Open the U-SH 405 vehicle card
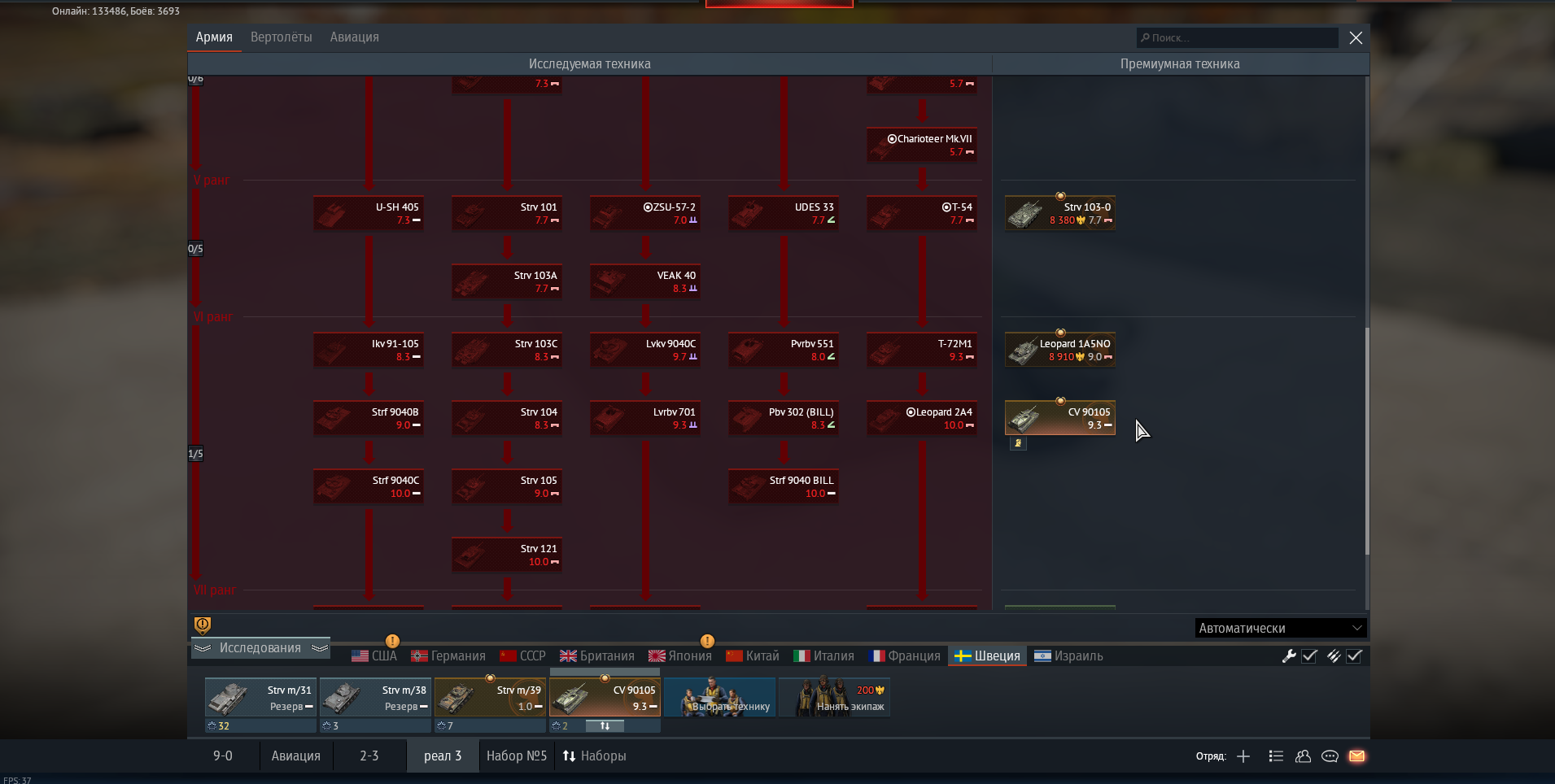 tap(369, 213)
